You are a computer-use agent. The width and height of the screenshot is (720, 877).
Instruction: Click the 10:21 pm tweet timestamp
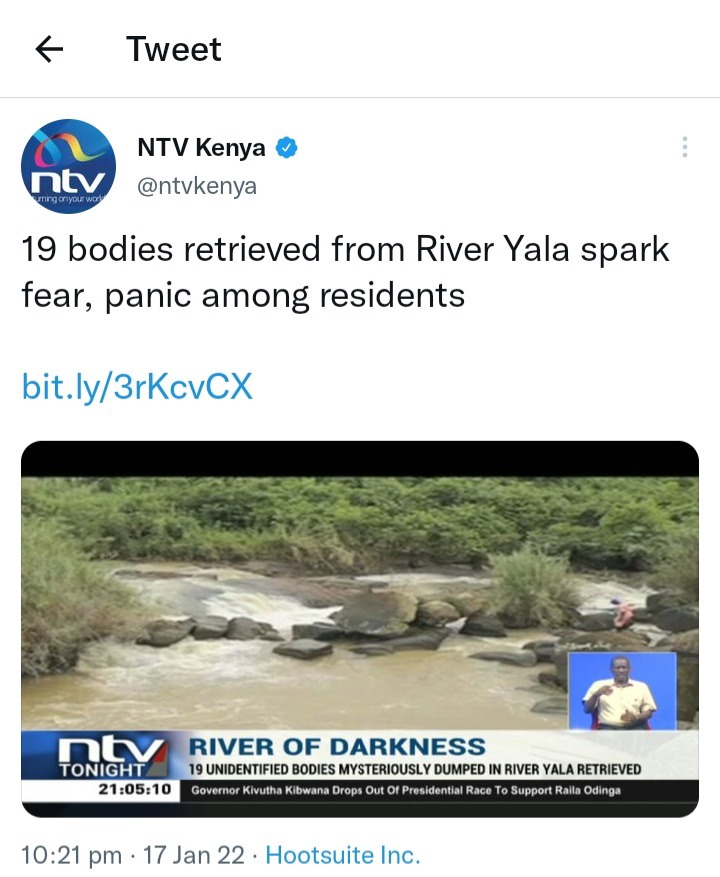click(71, 855)
